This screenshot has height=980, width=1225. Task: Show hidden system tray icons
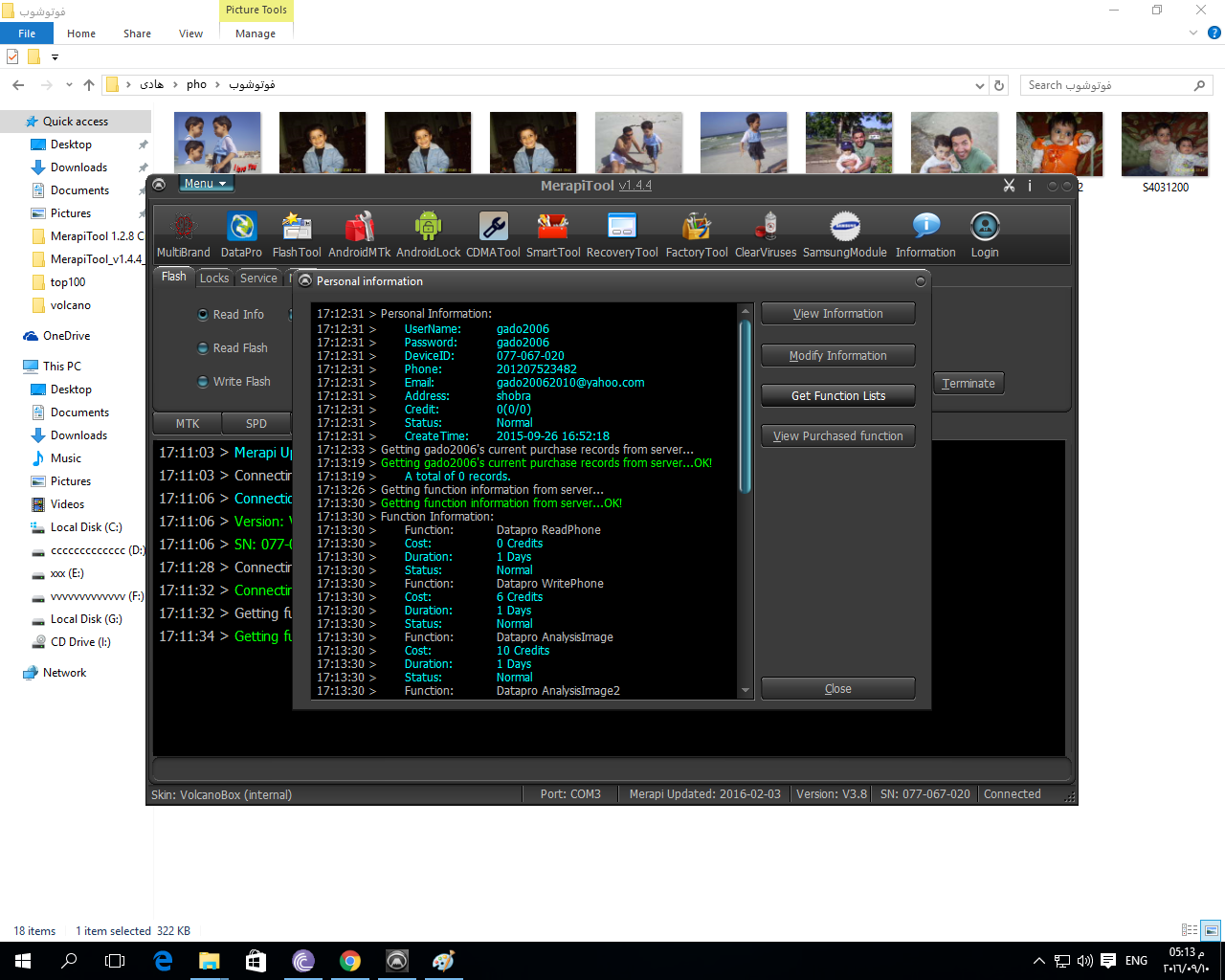[1039, 961]
